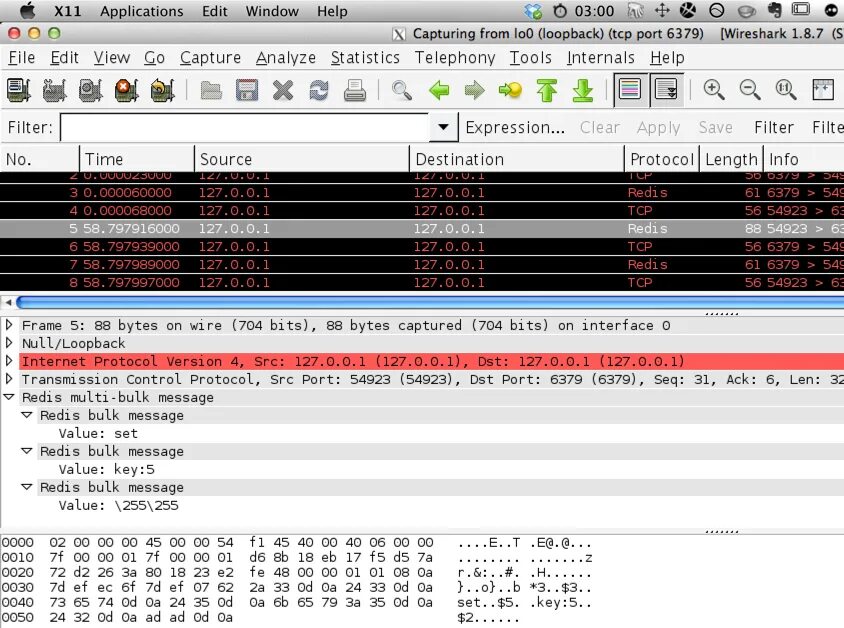Click the display filter input field

pyautogui.click(x=245, y=128)
